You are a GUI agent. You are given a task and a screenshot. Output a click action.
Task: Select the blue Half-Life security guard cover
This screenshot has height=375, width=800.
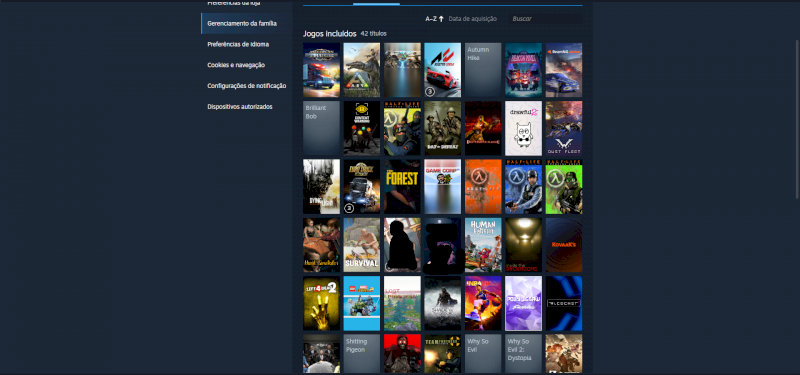click(523, 187)
